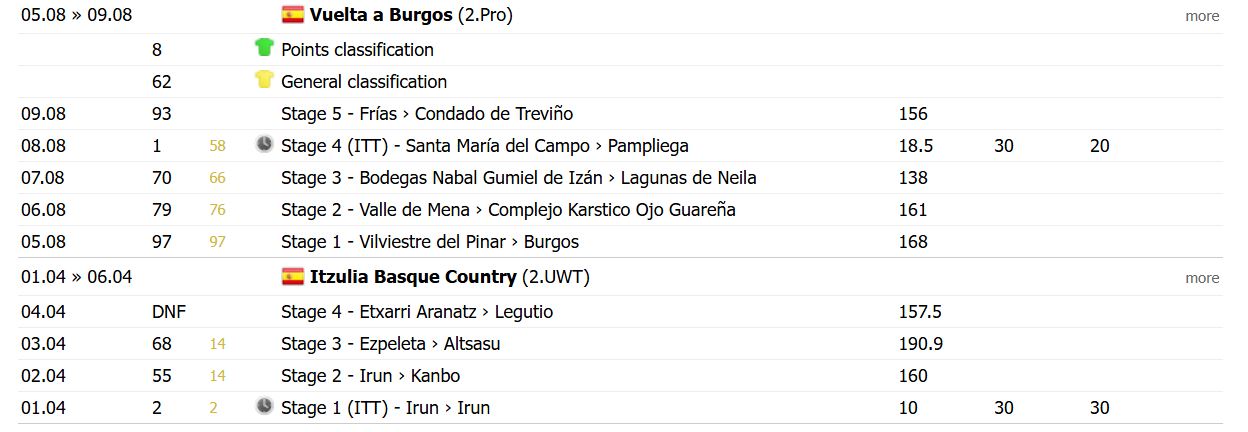The image size is (1248, 432).
Task: Click the Spanish flag beside Vuelta a Burgos
Action: pos(293,15)
